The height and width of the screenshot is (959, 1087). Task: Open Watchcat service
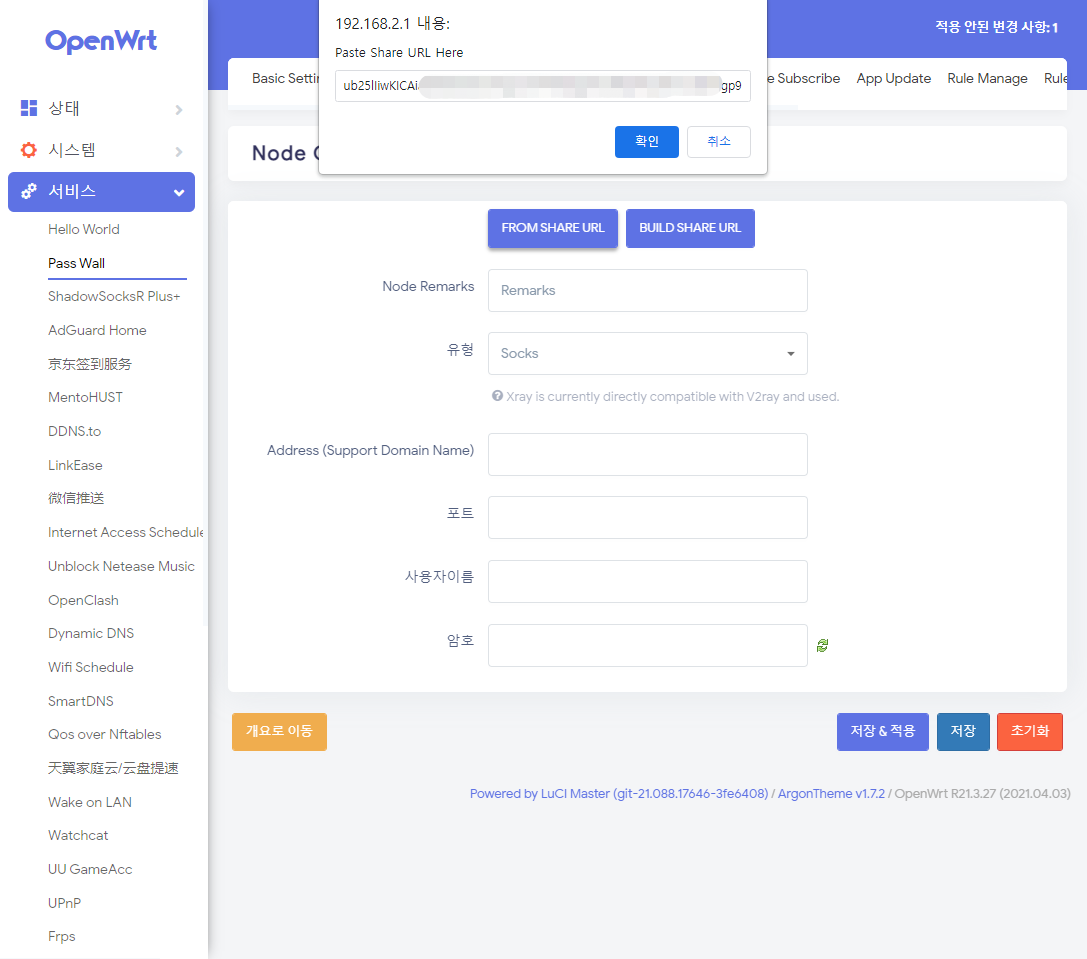pos(78,836)
